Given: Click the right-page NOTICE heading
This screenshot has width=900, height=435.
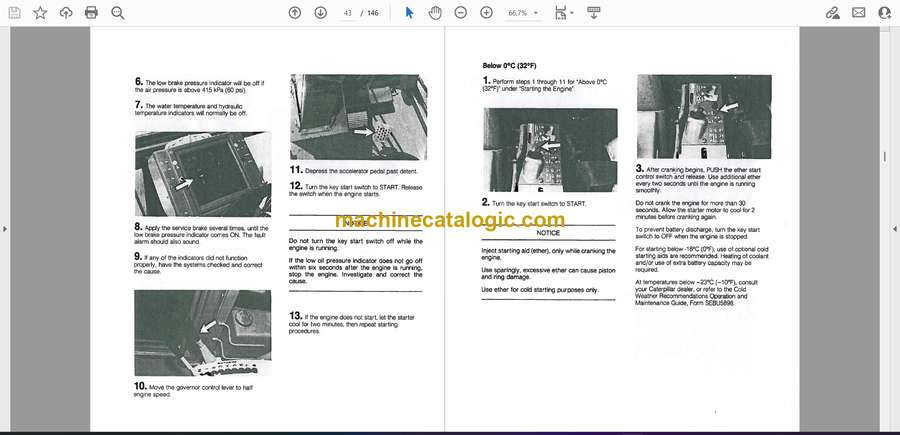Looking at the screenshot, I should [x=548, y=233].
